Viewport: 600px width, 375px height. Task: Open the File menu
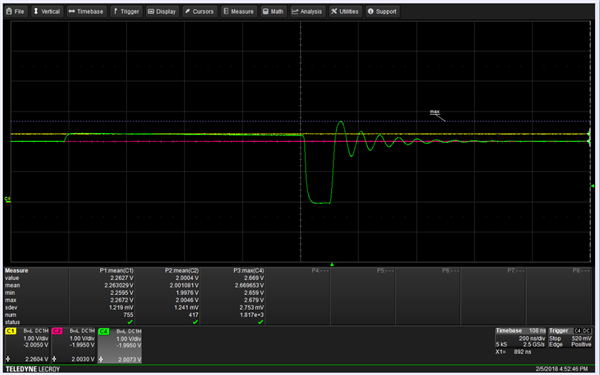[x=16, y=11]
